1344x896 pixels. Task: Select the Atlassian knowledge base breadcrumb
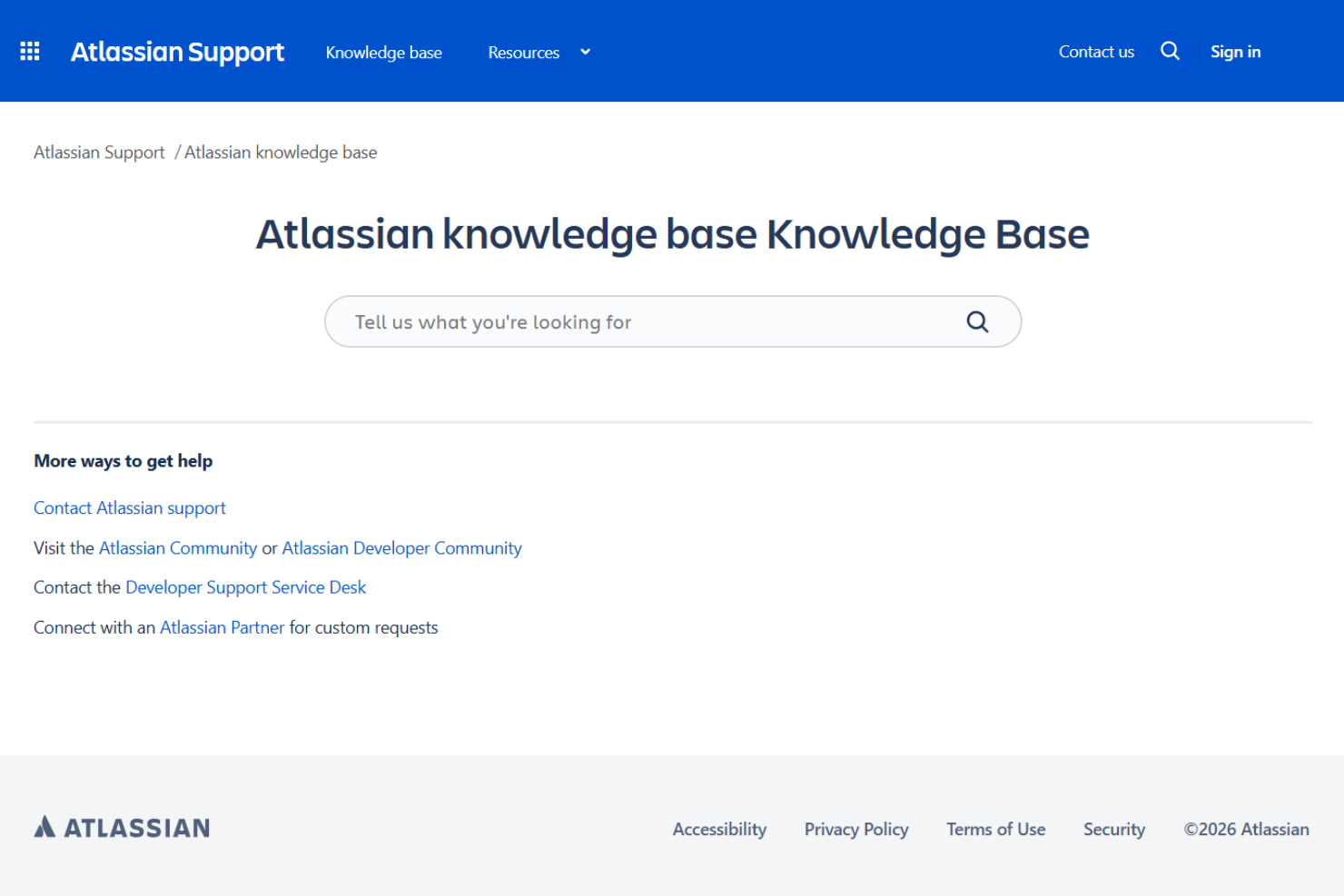pyautogui.click(x=281, y=153)
